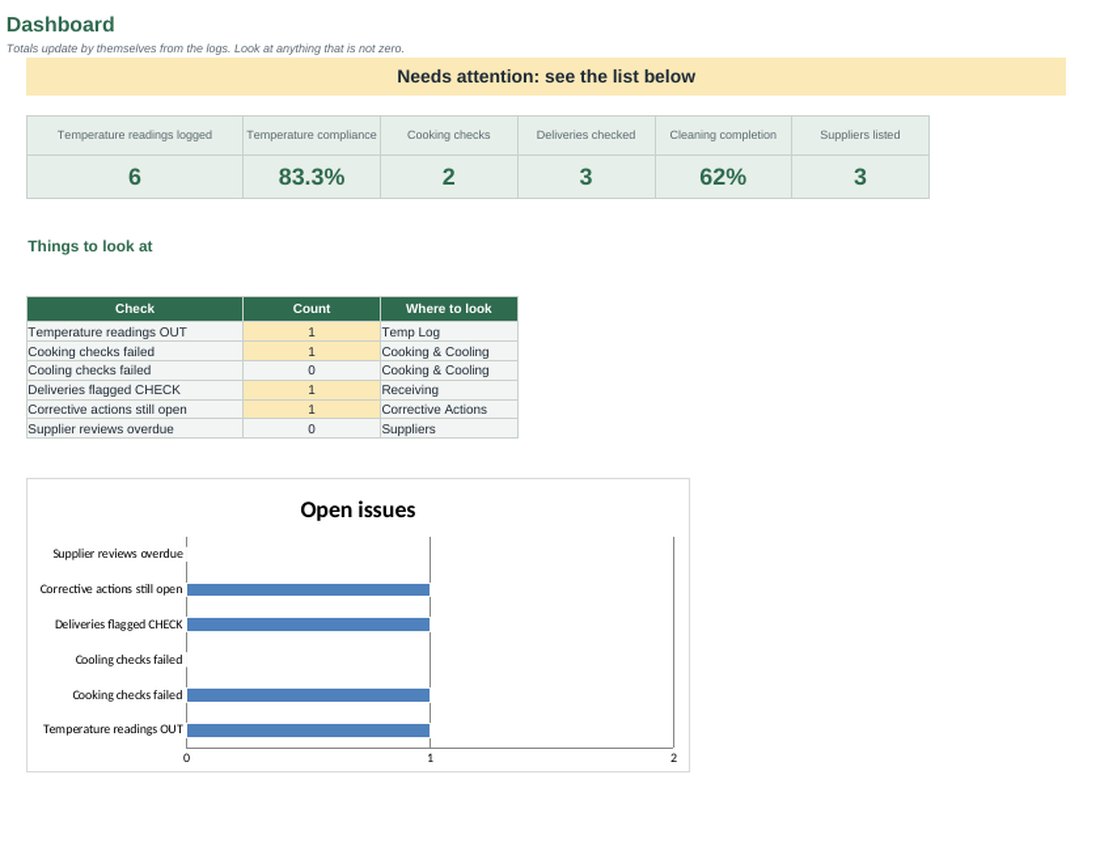Image resolution: width=1100 pixels, height=851 pixels.
Task: Click the value 2 under Cooking checks
Action: point(449,177)
